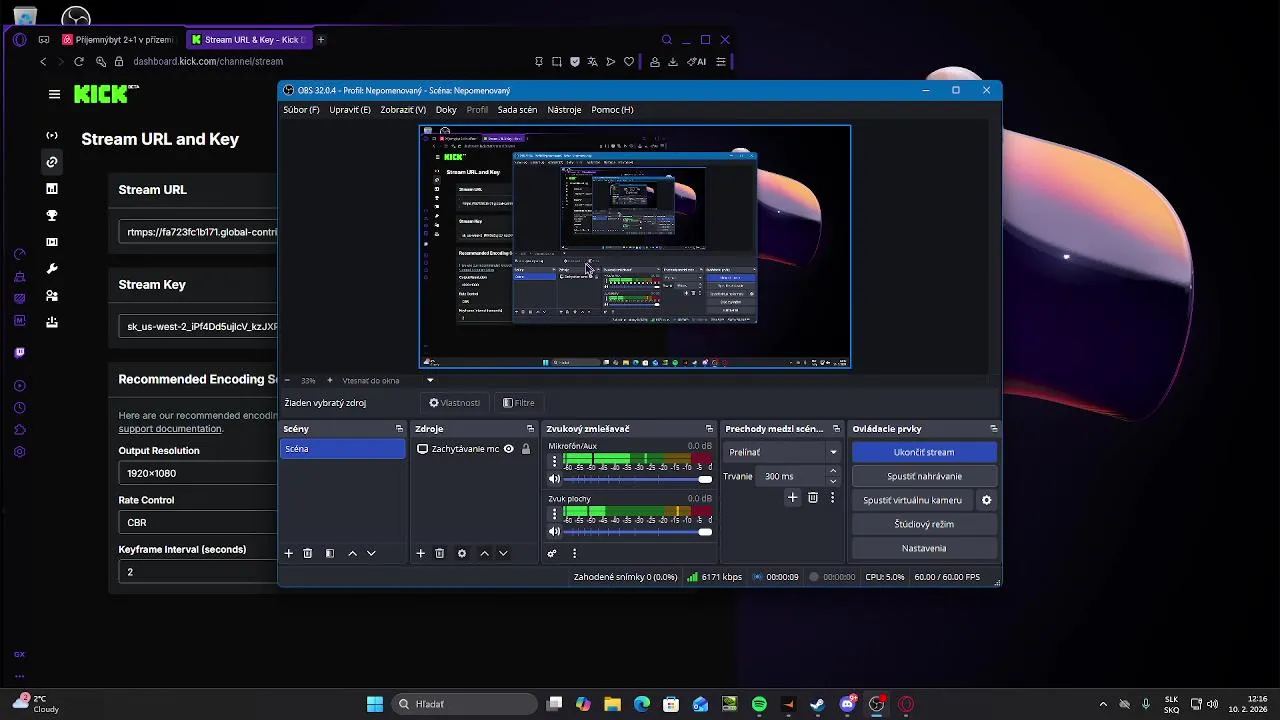The image size is (1280, 720).
Task: Move source down in Zdroje panel
Action: click(x=503, y=553)
